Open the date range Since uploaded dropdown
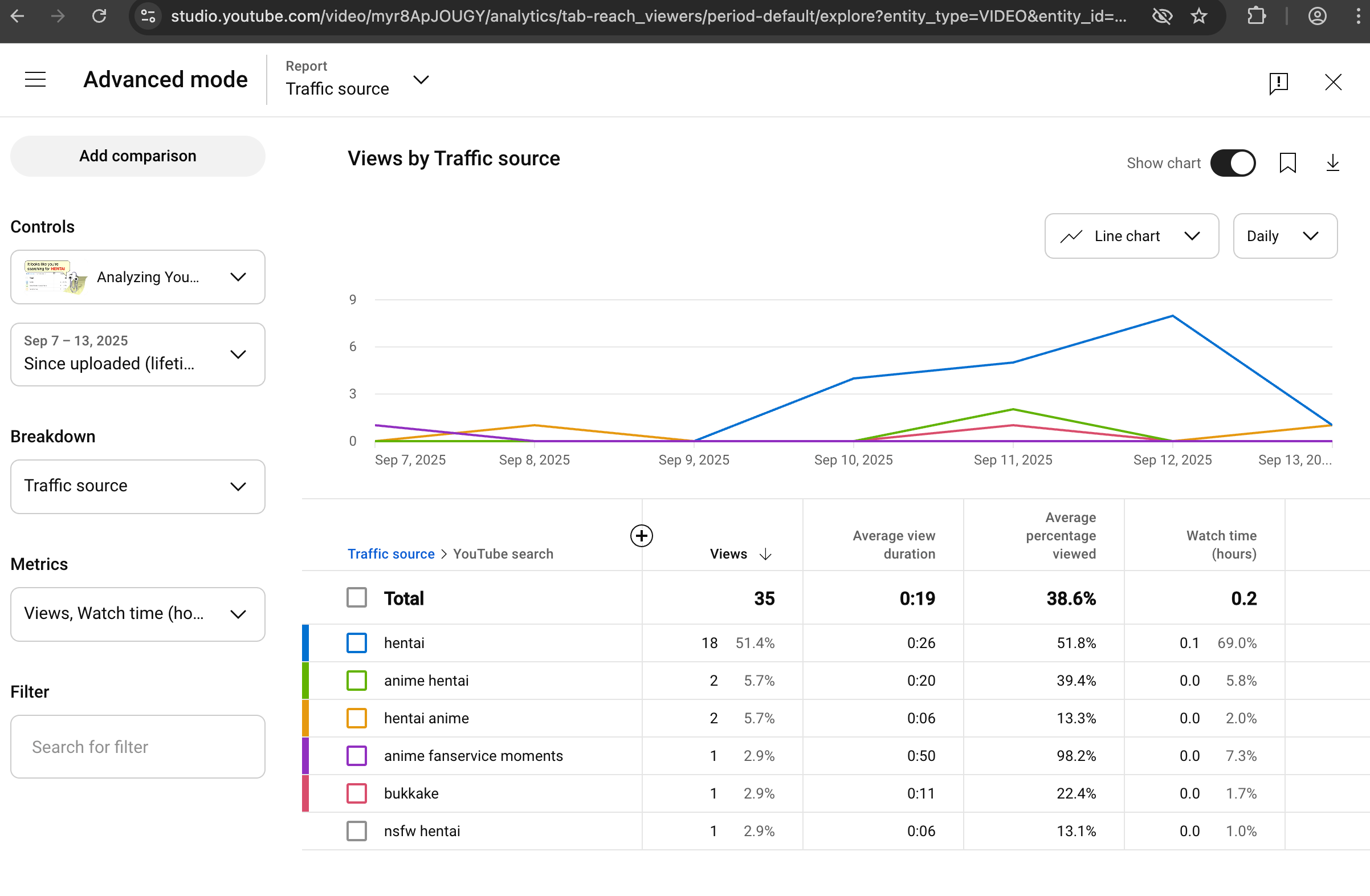 click(x=137, y=354)
